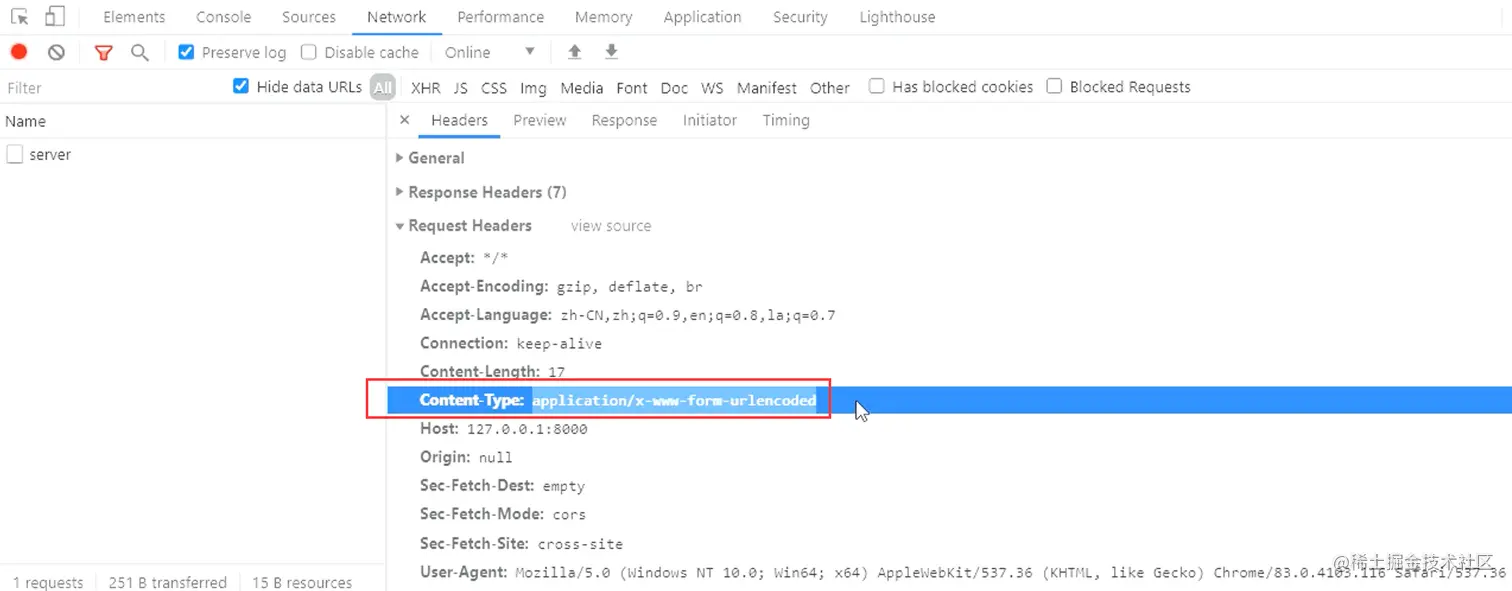Image resolution: width=1512 pixels, height=591 pixels.
Task: Open the Timing detail tab
Action: point(786,120)
